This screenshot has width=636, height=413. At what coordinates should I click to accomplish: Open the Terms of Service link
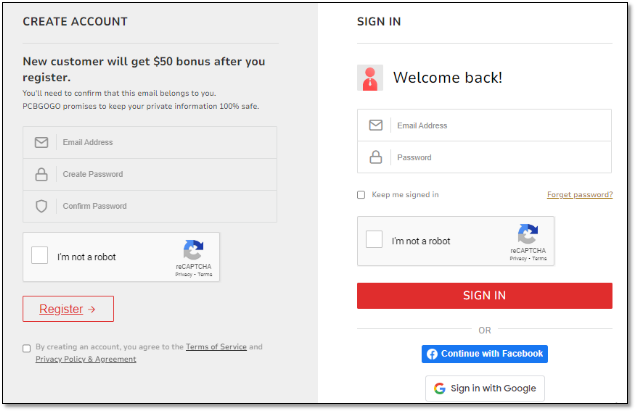(216, 347)
